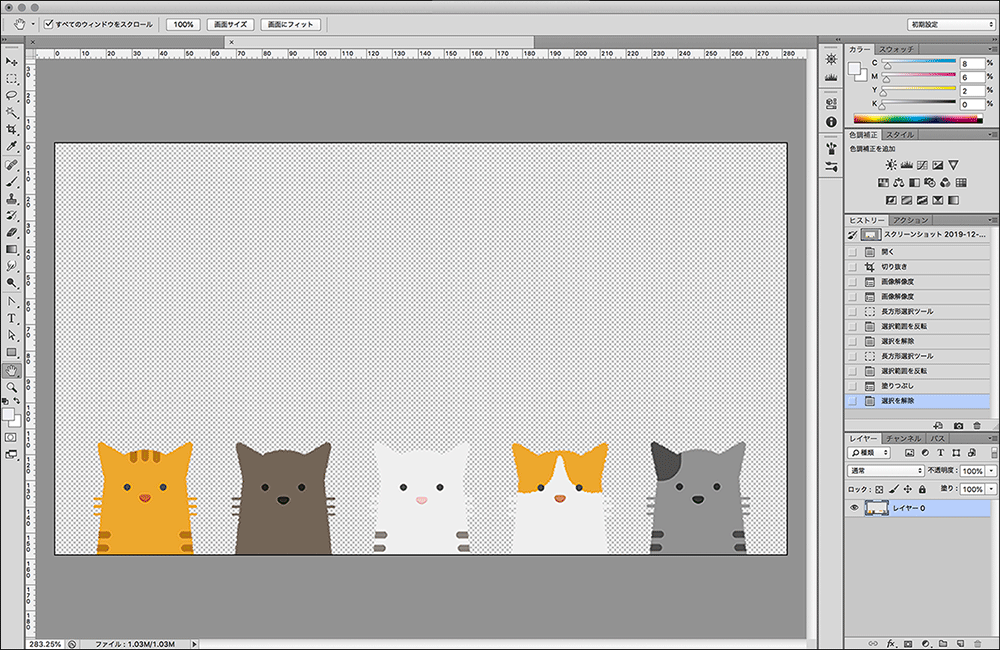This screenshot has width=1000, height=650.
Task: Select the Zoom magnifier tool
Action: [x=12, y=386]
